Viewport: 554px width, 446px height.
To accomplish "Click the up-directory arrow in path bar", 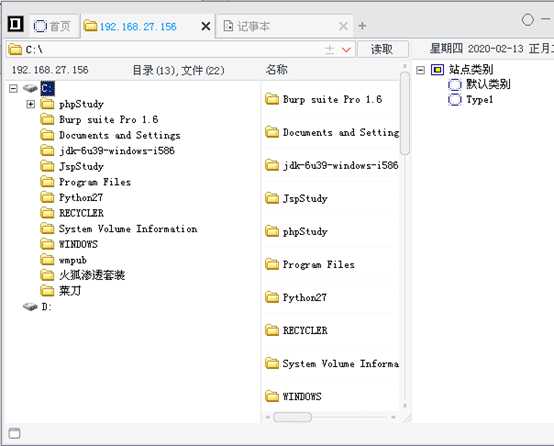I will pyautogui.click(x=329, y=49).
